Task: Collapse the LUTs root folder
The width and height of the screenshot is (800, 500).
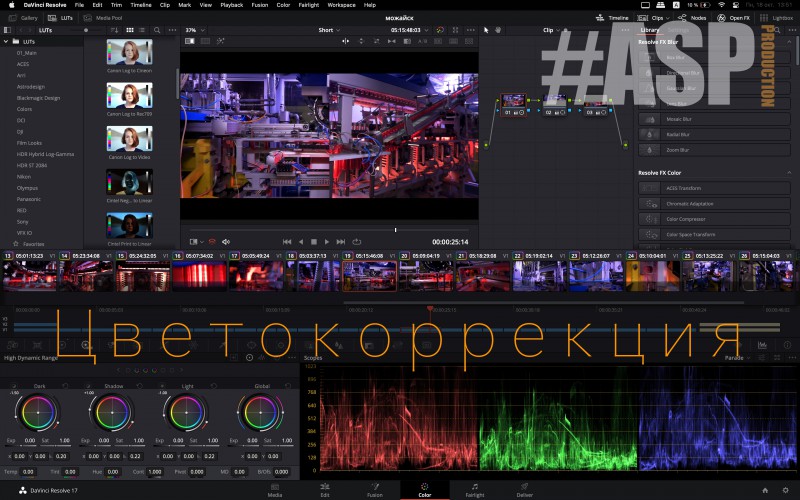Action: (6, 41)
